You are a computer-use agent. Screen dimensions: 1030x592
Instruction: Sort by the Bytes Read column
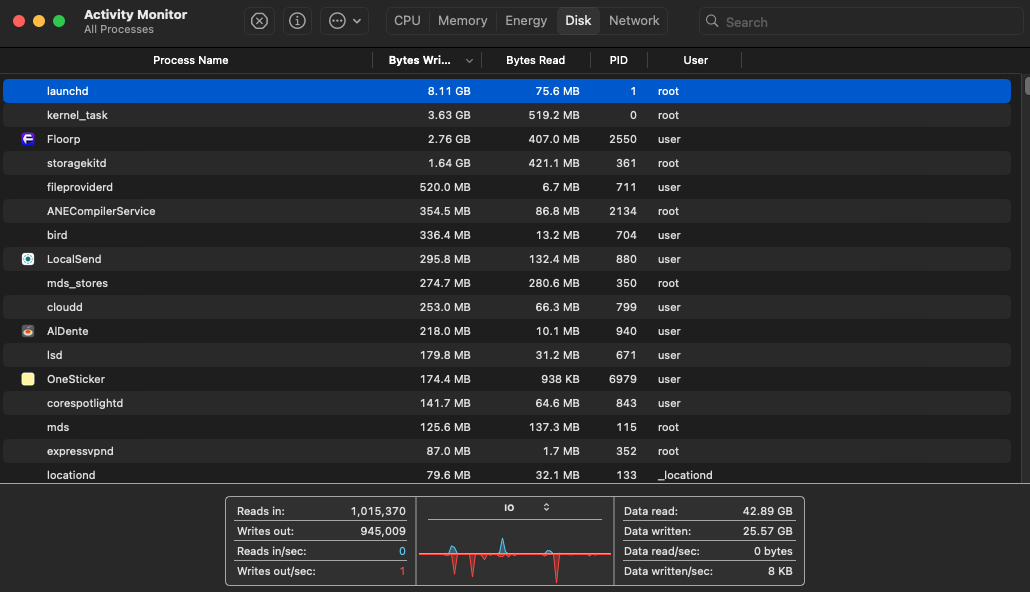point(535,60)
